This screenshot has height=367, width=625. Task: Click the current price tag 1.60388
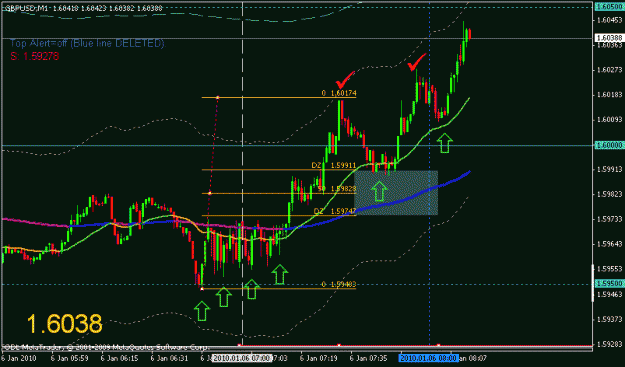(609, 38)
